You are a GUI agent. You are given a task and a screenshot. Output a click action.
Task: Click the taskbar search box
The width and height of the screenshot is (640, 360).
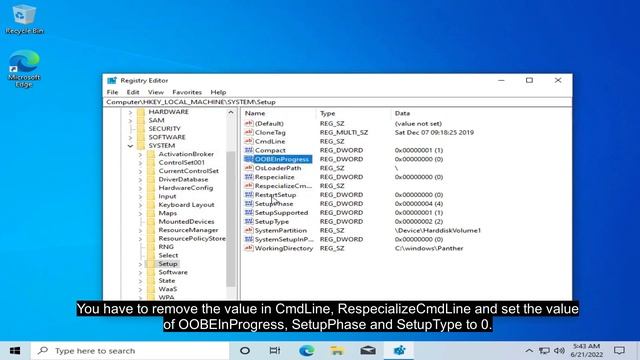pos(130,351)
